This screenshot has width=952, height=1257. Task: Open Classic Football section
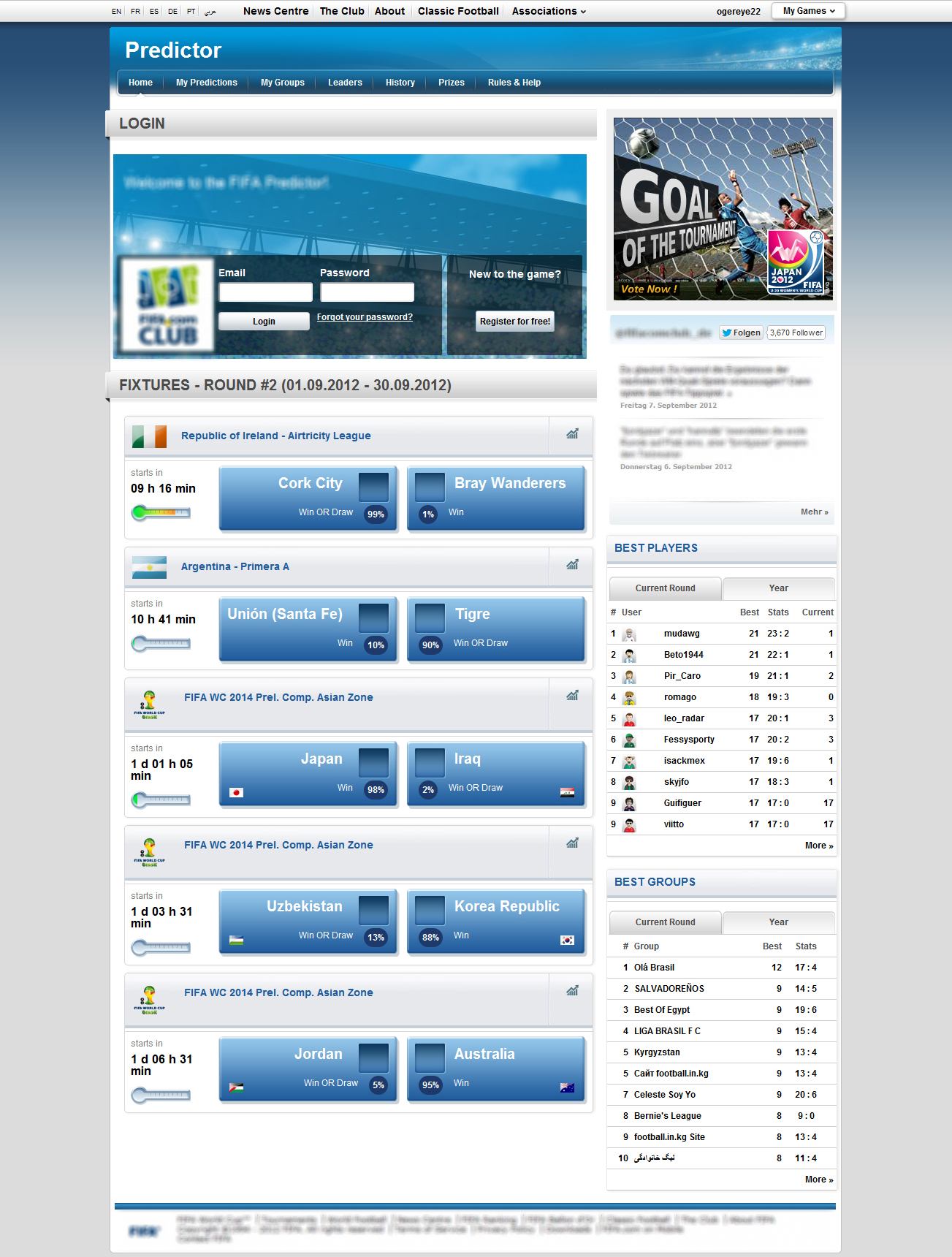click(x=458, y=11)
